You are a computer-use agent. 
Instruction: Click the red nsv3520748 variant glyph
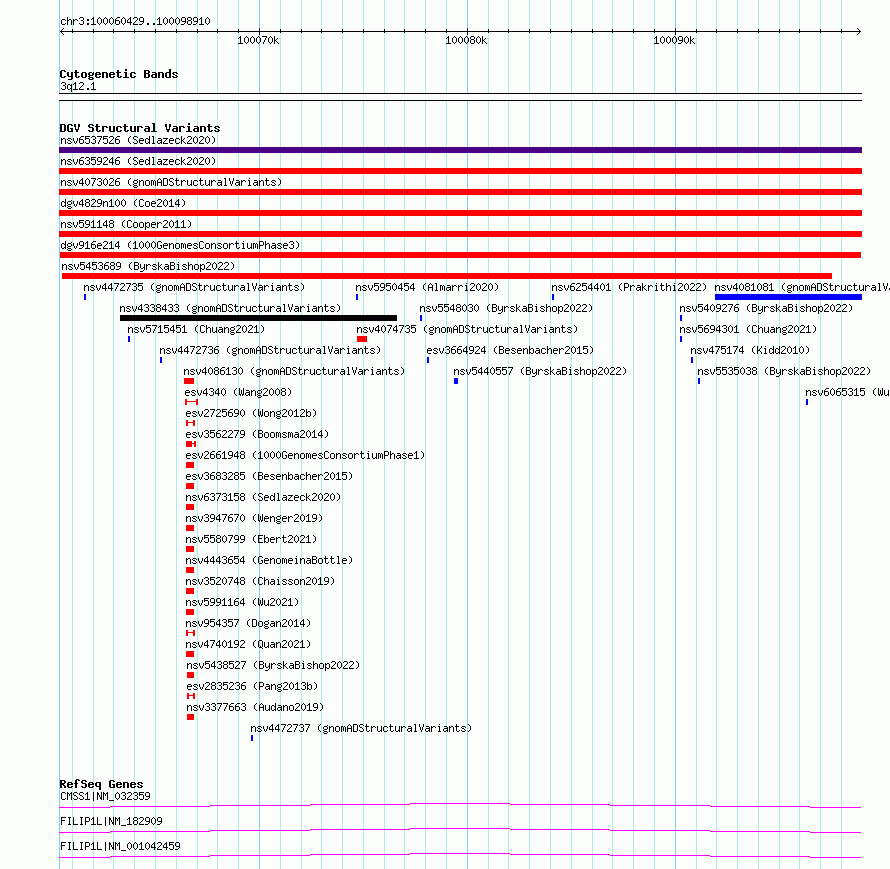pos(190,591)
